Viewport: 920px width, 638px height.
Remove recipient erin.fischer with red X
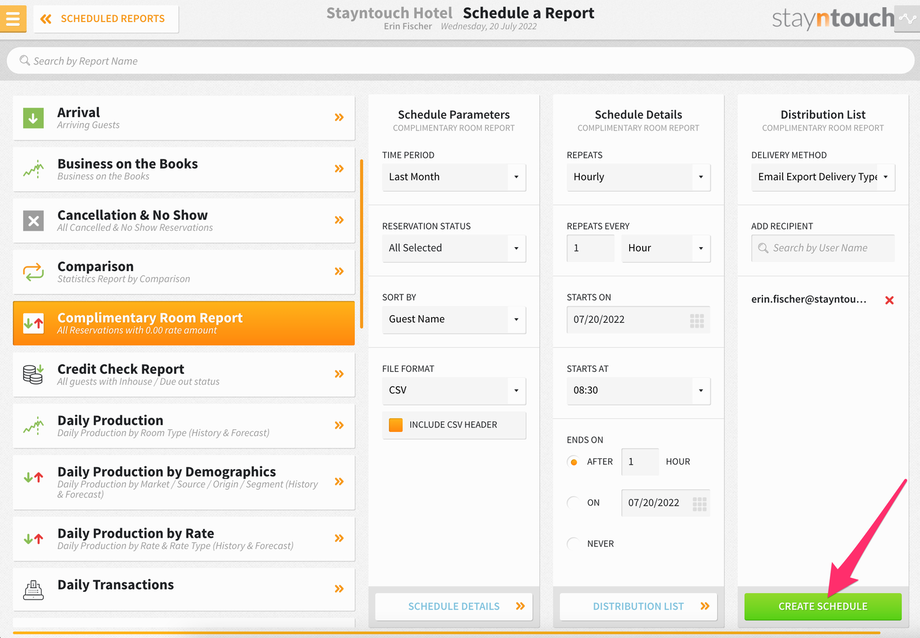point(889,301)
